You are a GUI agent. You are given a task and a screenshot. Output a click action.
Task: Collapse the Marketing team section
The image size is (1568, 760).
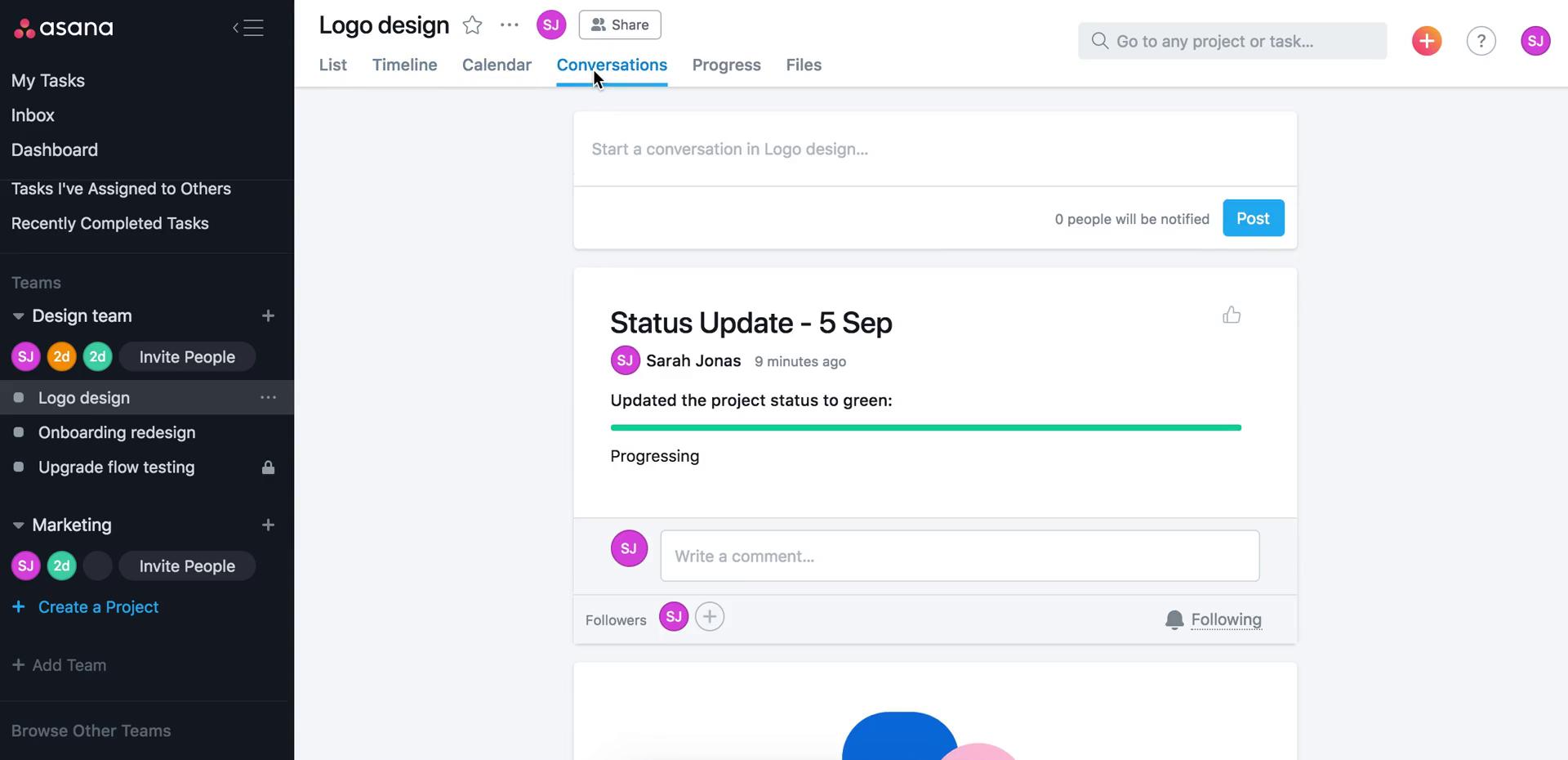(x=18, y=525)
